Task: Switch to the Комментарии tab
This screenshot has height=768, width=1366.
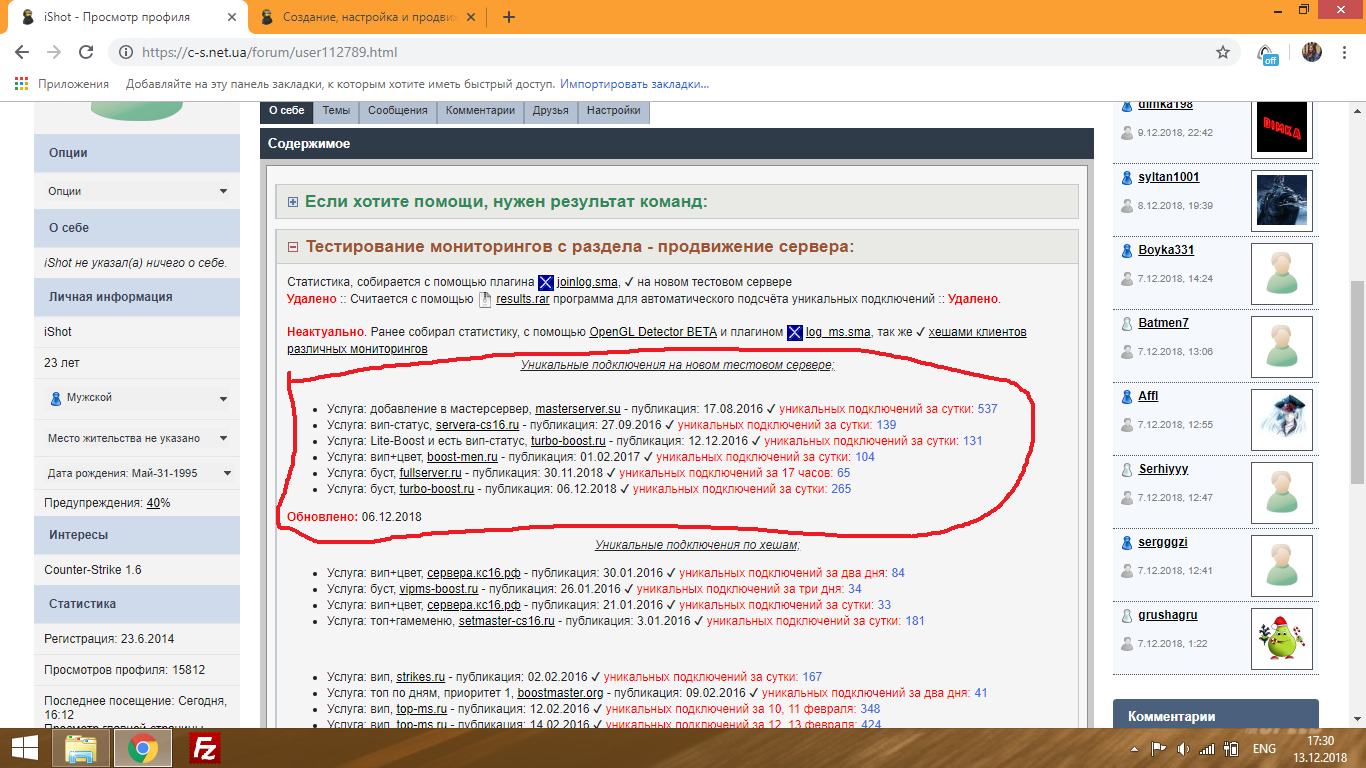Action: click(x=480, y=111)
